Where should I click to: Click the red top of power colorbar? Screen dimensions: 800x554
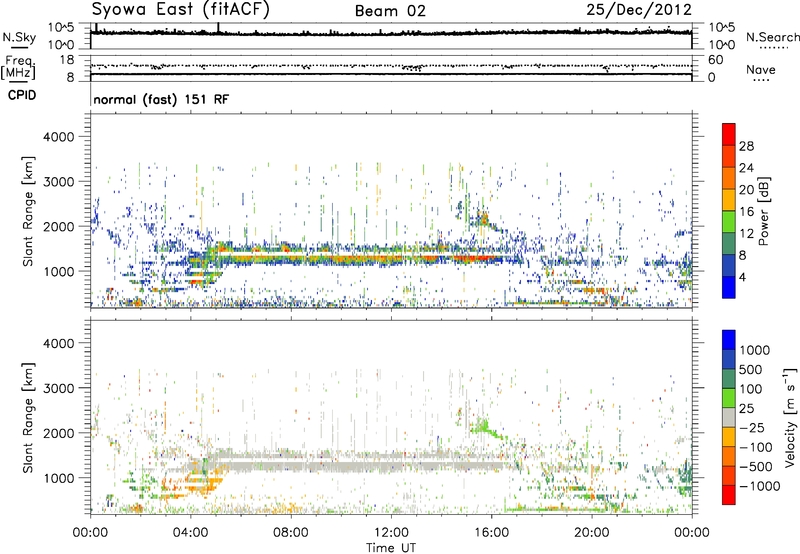(729, 134)
